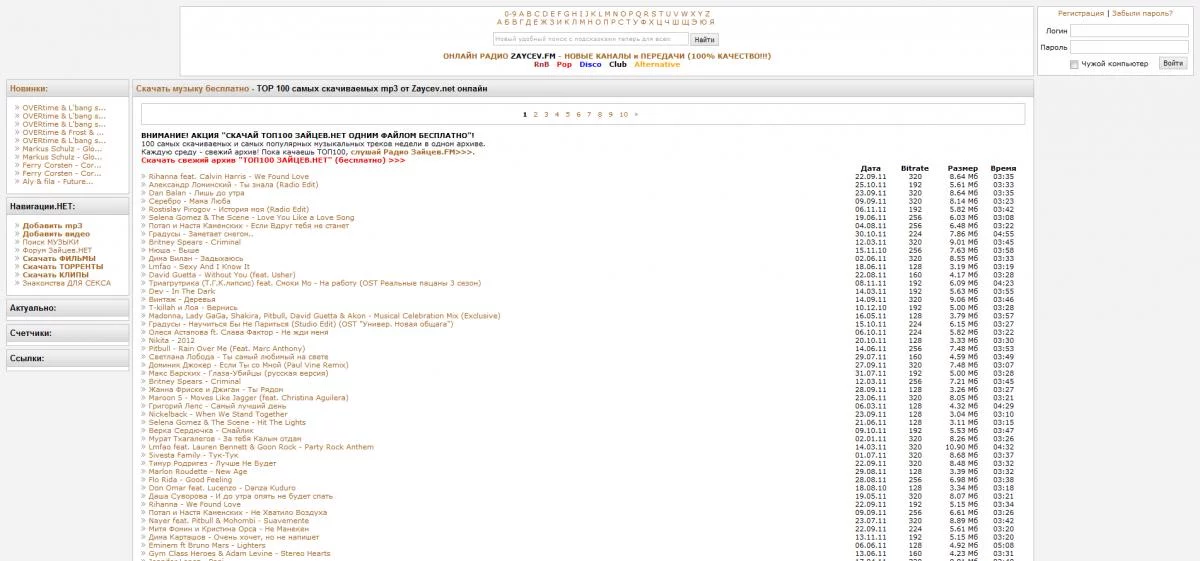The width and height of the screenshot is (1200, 561).
Task: Select the RnB radio channel
Action: (x=541, y=64)
